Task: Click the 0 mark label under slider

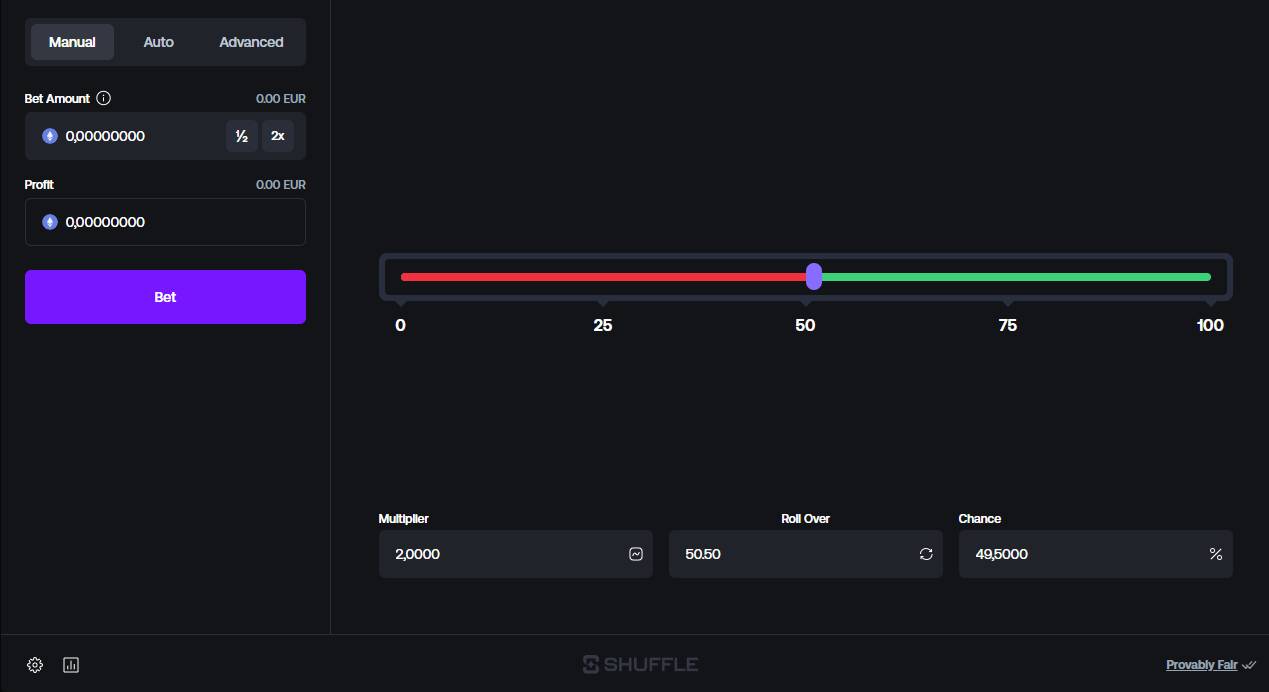Action: point(400,325)
